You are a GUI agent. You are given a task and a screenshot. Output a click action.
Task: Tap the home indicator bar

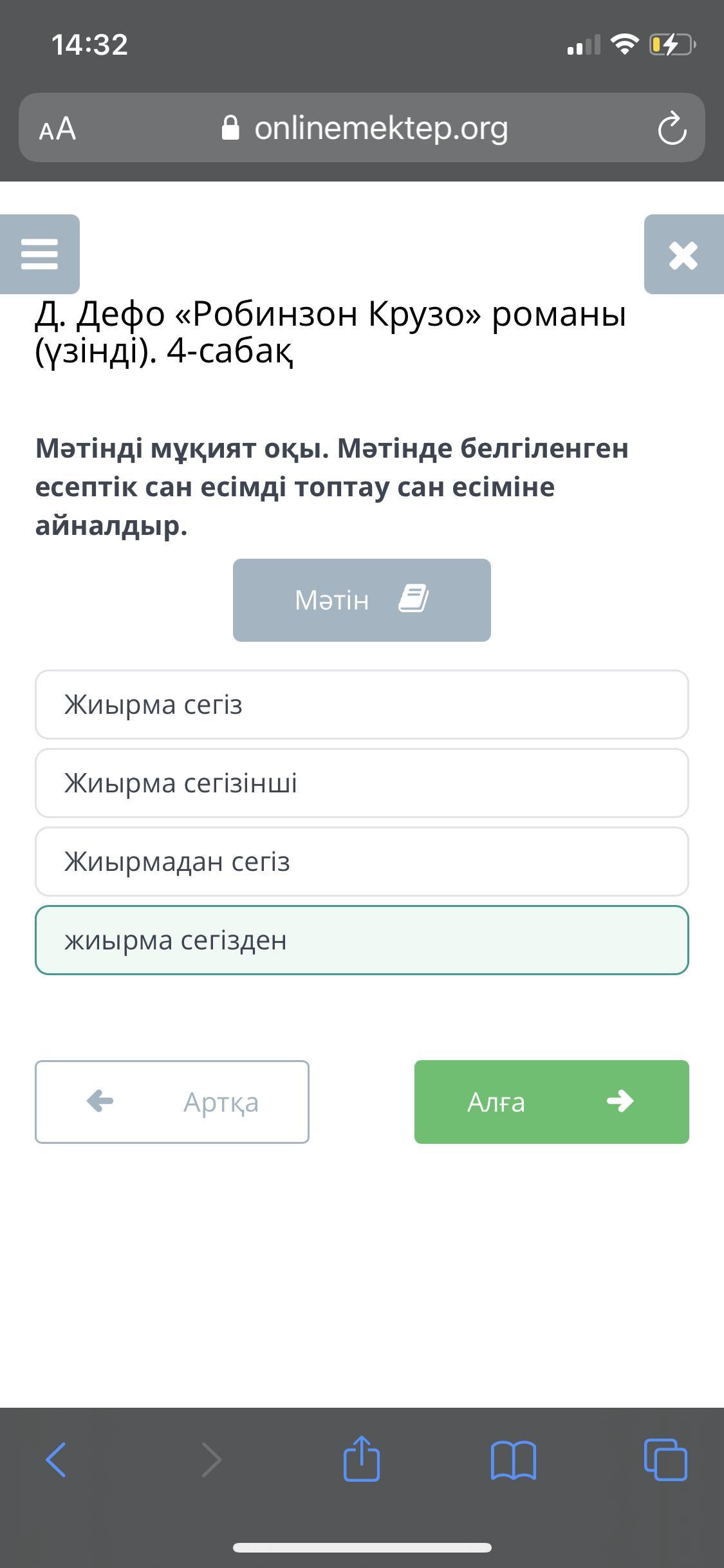click(x=362, y=1547)
